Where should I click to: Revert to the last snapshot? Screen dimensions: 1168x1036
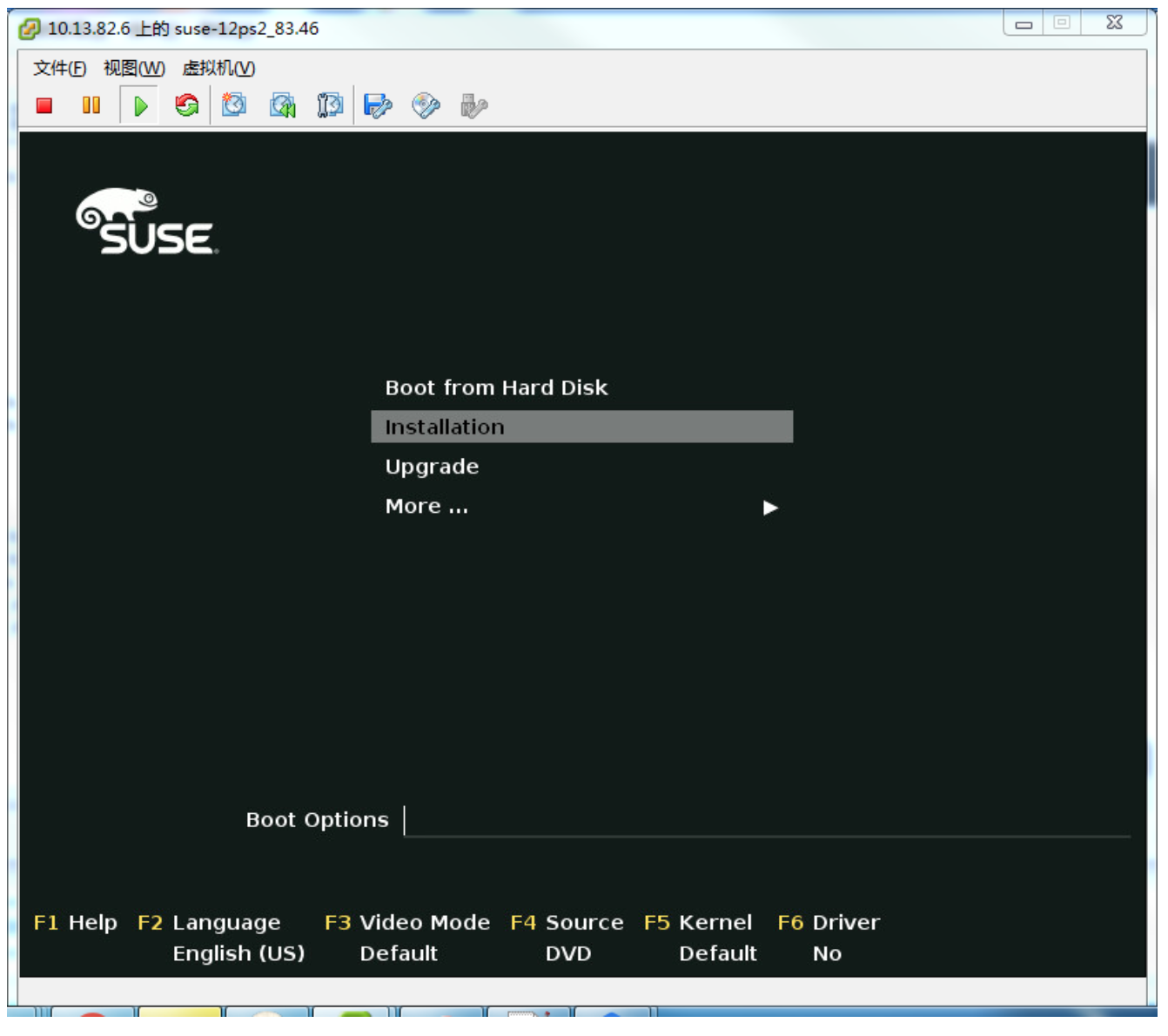pyautogui.click(x=282, y=106)
